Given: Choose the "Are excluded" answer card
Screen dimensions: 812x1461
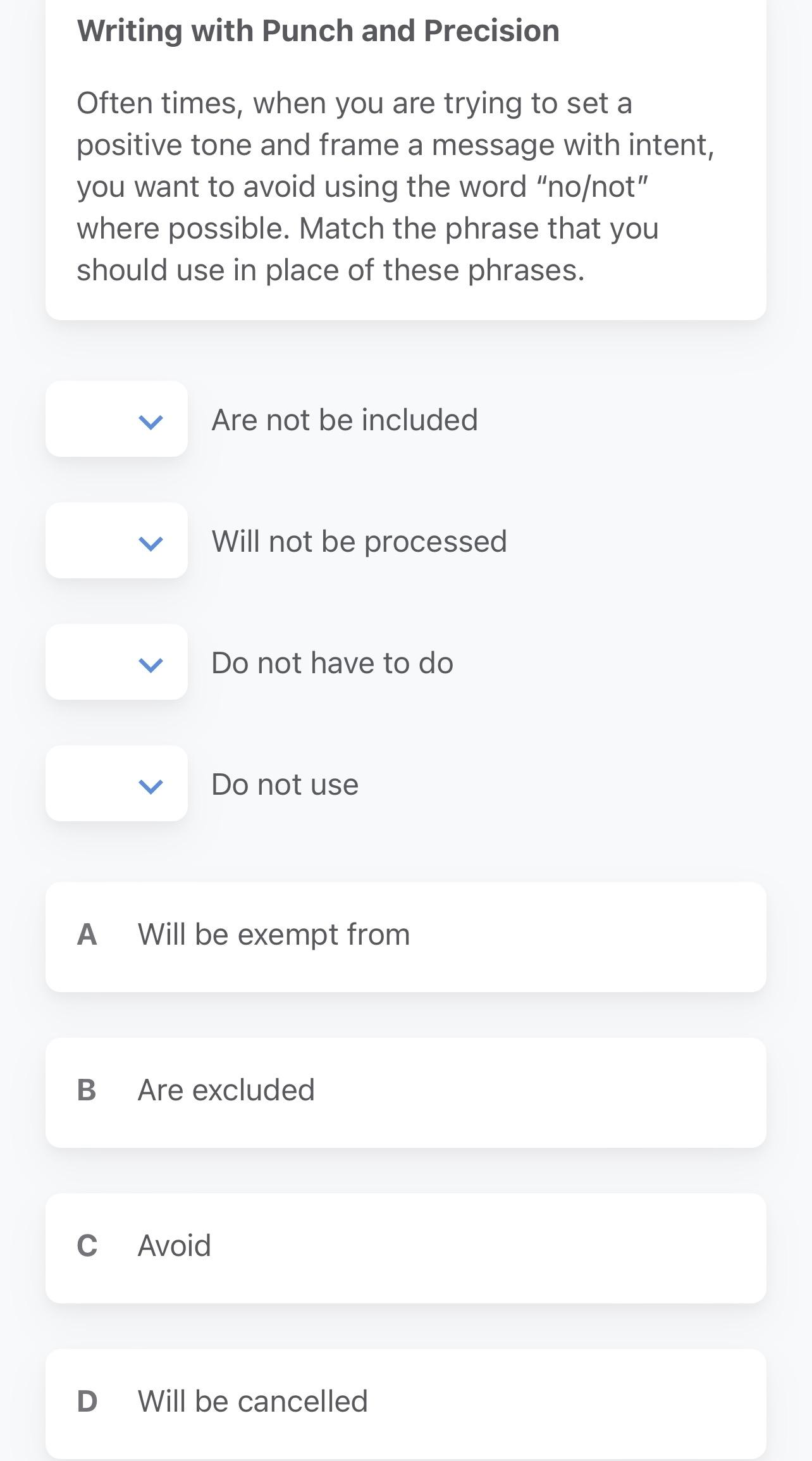Looking at the screenshot, I should pos(405,1092).
